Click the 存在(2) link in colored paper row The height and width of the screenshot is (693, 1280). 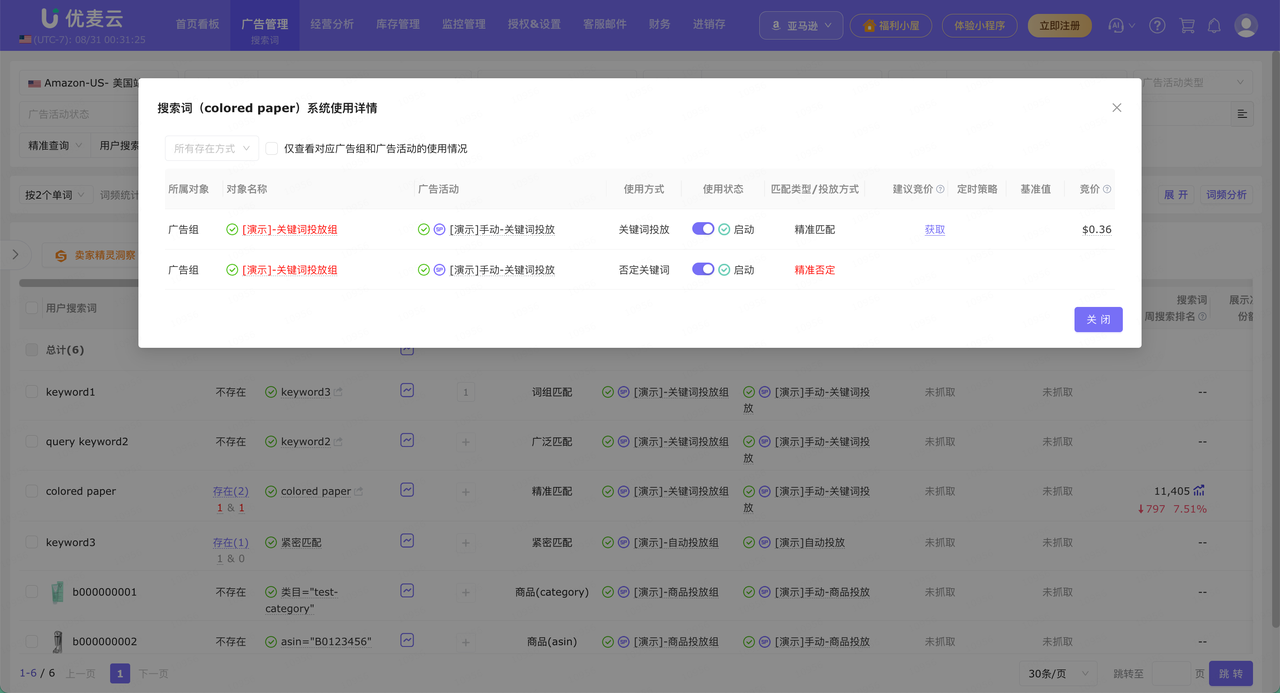click(230, 491)
